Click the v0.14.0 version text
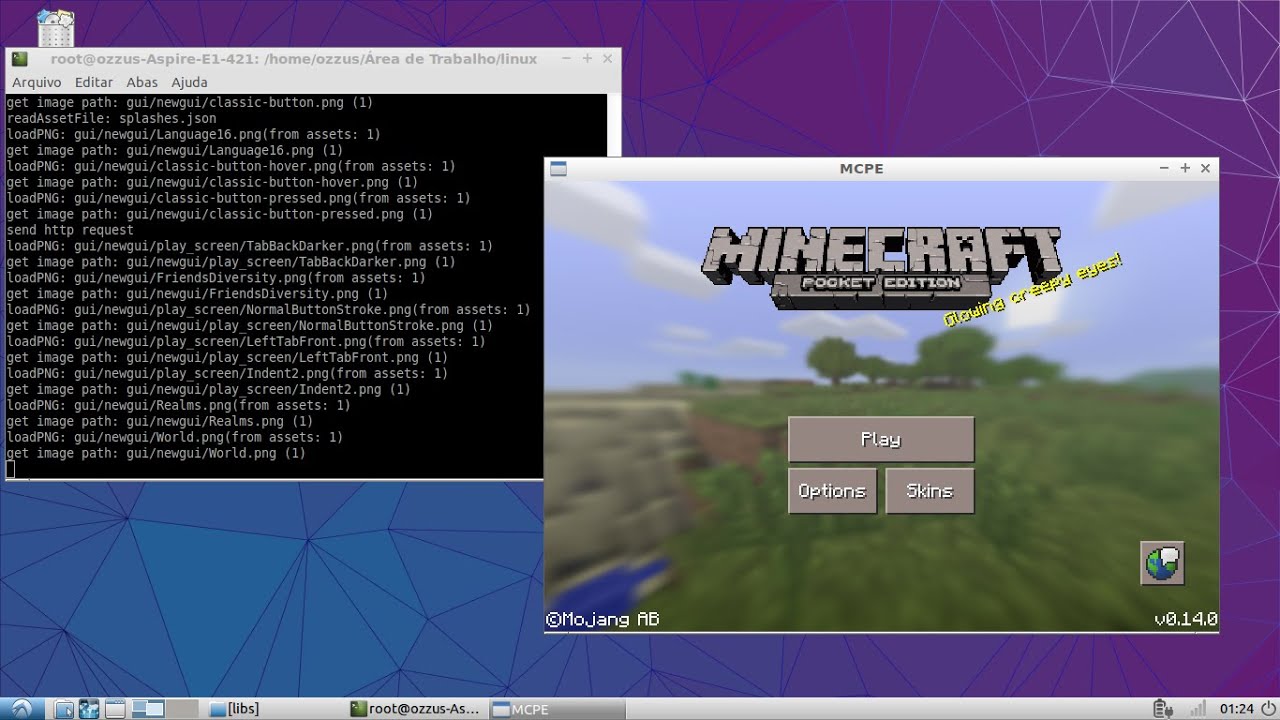 tap(1185, 620)
